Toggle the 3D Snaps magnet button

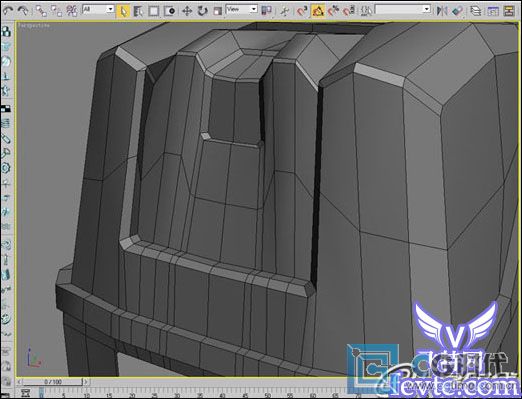tap(302, 11)
